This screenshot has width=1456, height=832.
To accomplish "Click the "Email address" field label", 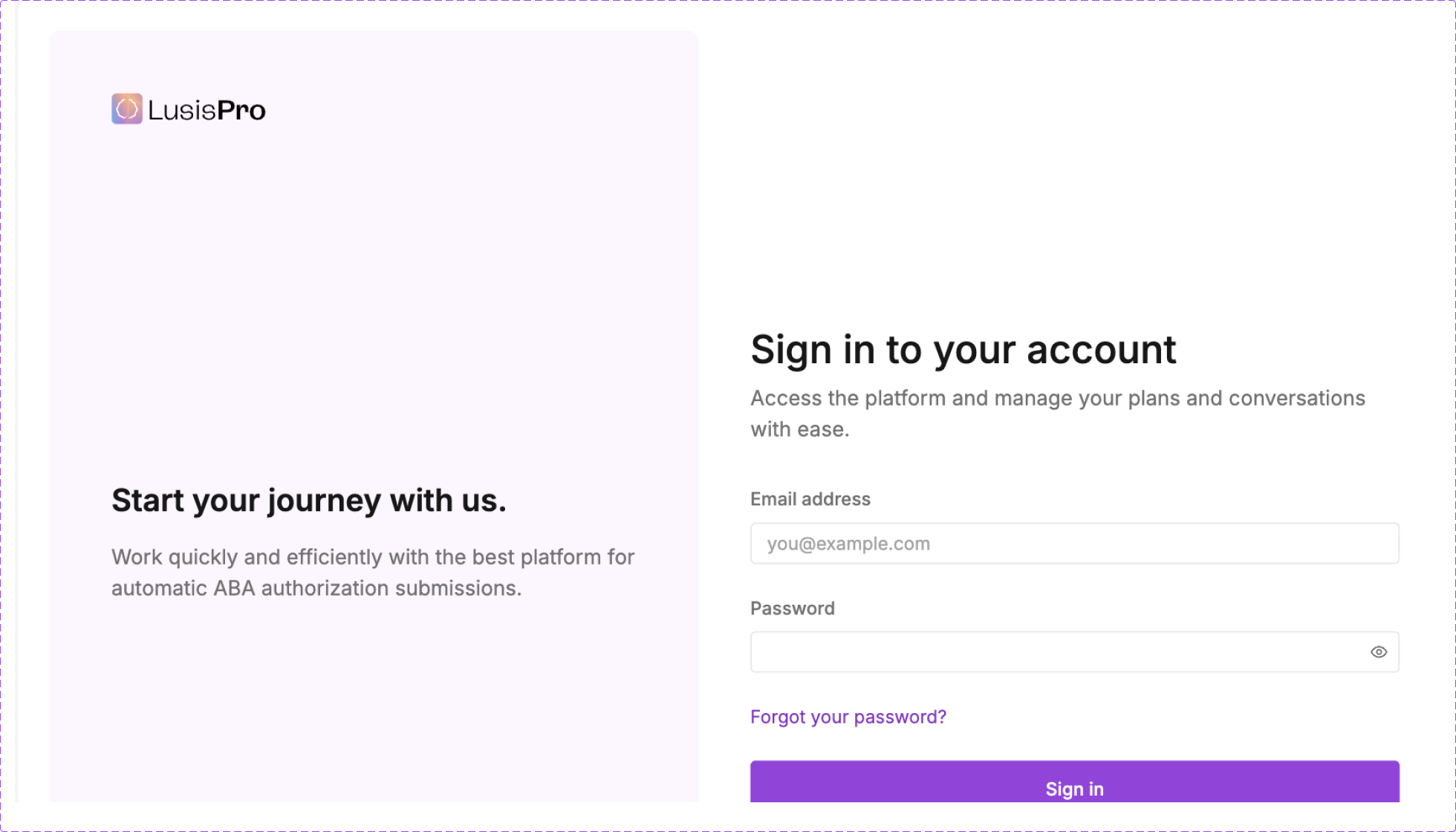I will pyautogui.click(x=810, y=499).
